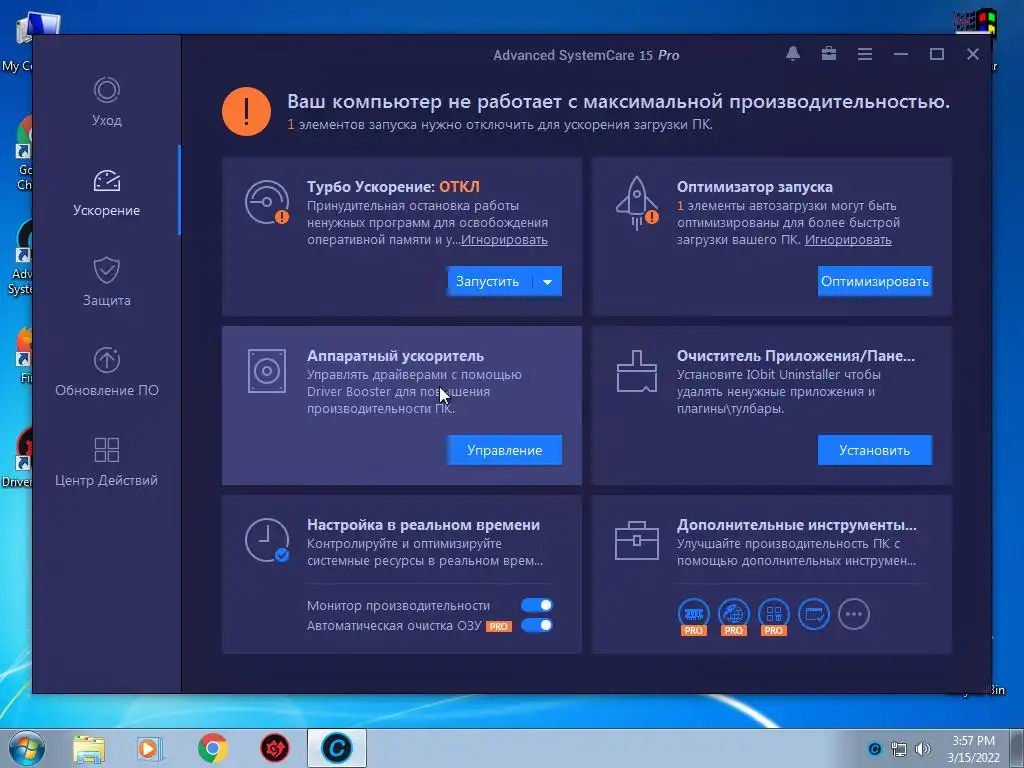Ignore the Turbo Boost warning link

click(504, 240)
